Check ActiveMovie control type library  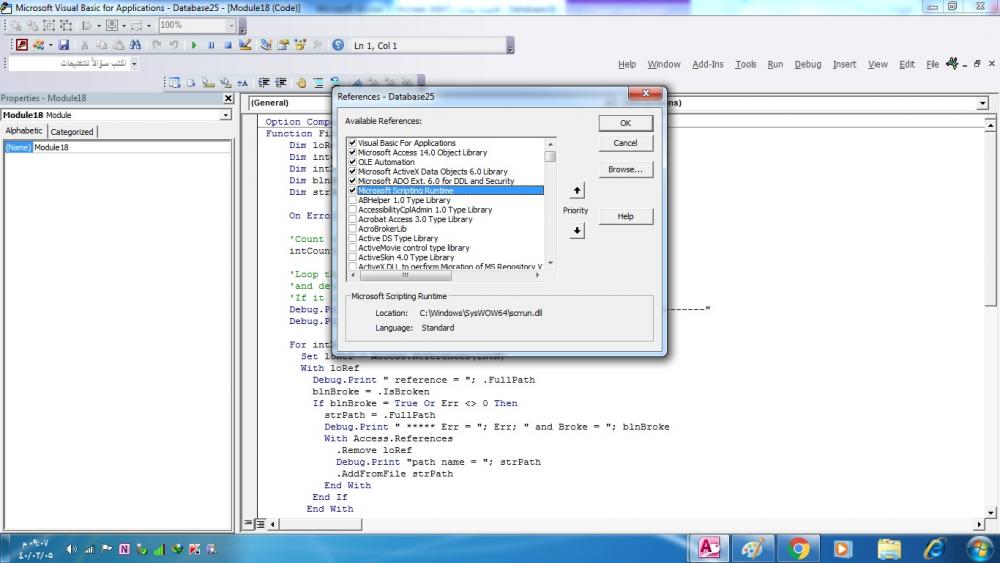[352, 248]
